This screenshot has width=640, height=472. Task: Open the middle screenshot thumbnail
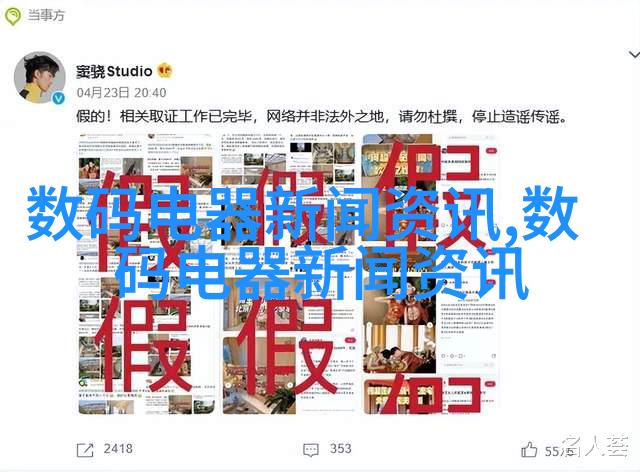tap(289, 274)
